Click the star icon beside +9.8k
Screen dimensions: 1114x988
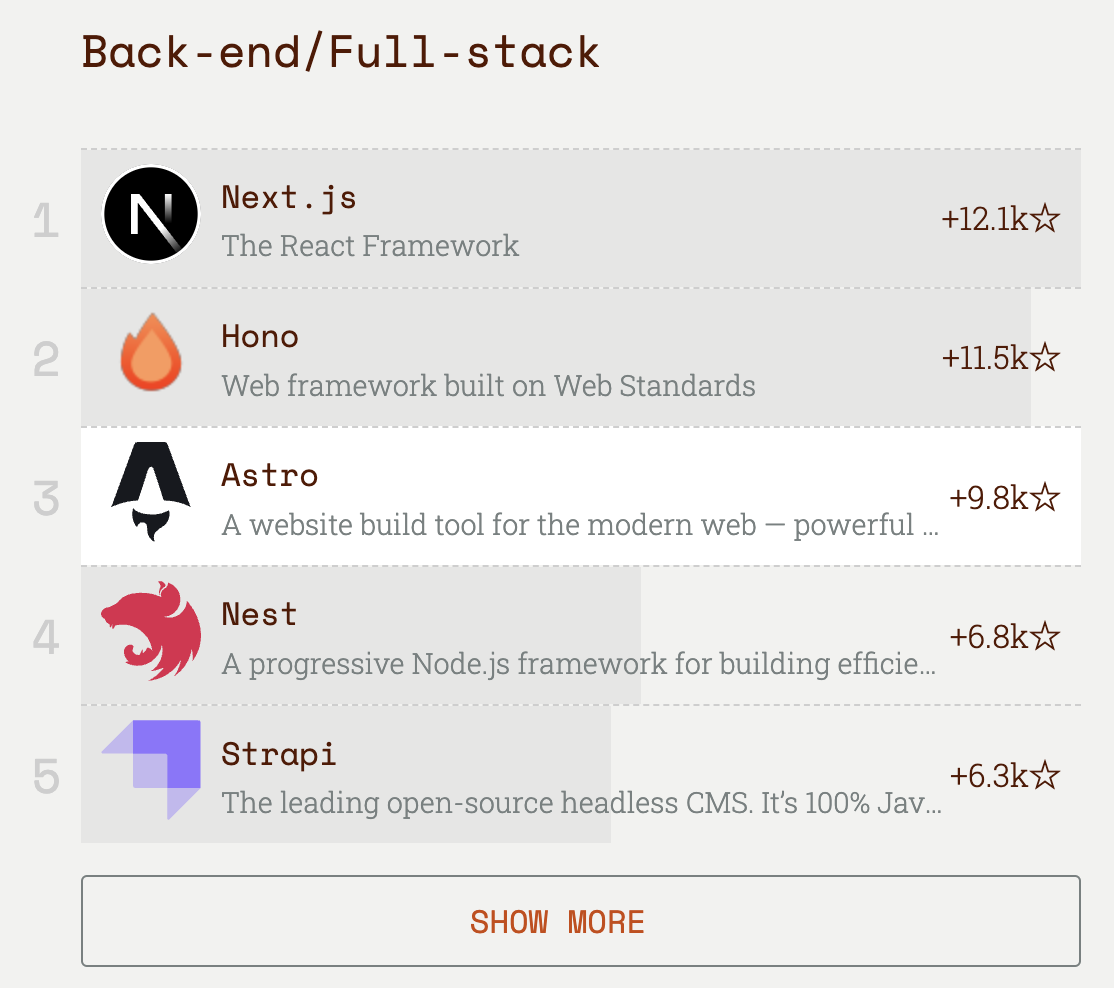[1045, 497]
